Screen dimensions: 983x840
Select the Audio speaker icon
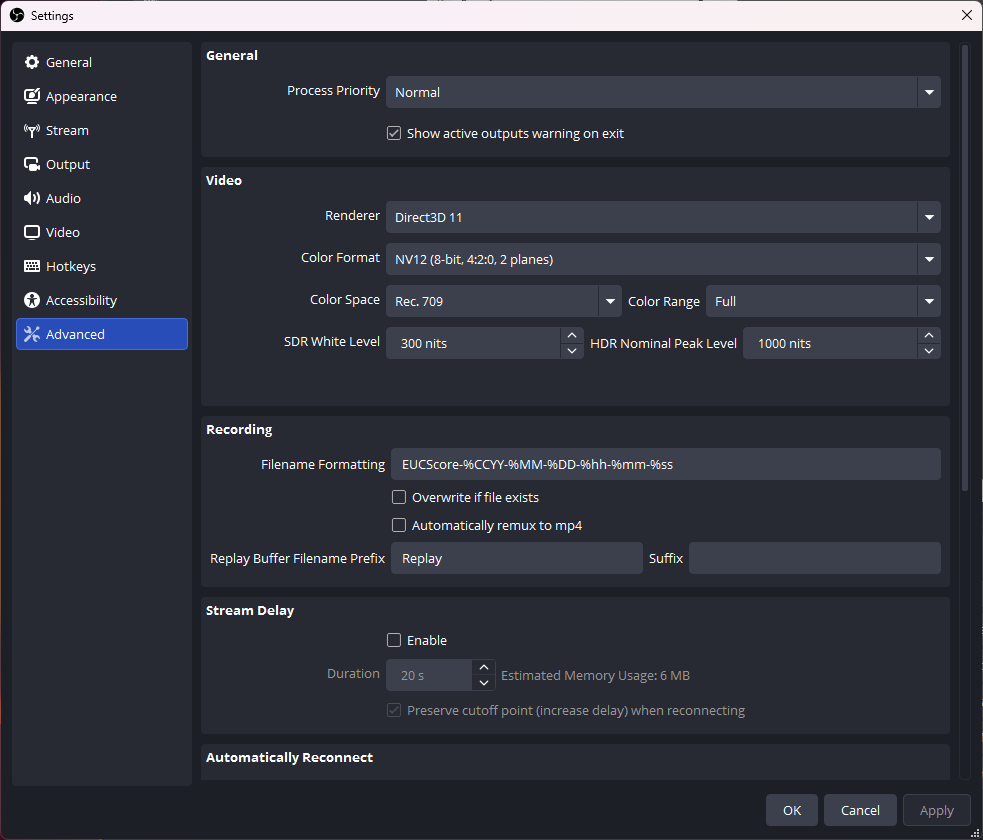[31, 198]
